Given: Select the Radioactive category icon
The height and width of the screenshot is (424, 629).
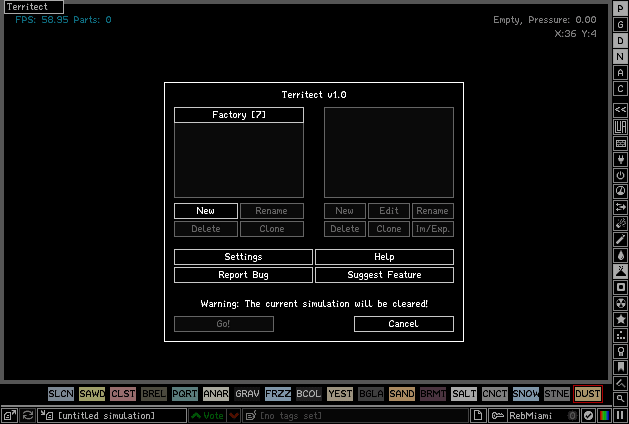Looking at the screenshot, I should pyautogui.click(x=620, y=304).
